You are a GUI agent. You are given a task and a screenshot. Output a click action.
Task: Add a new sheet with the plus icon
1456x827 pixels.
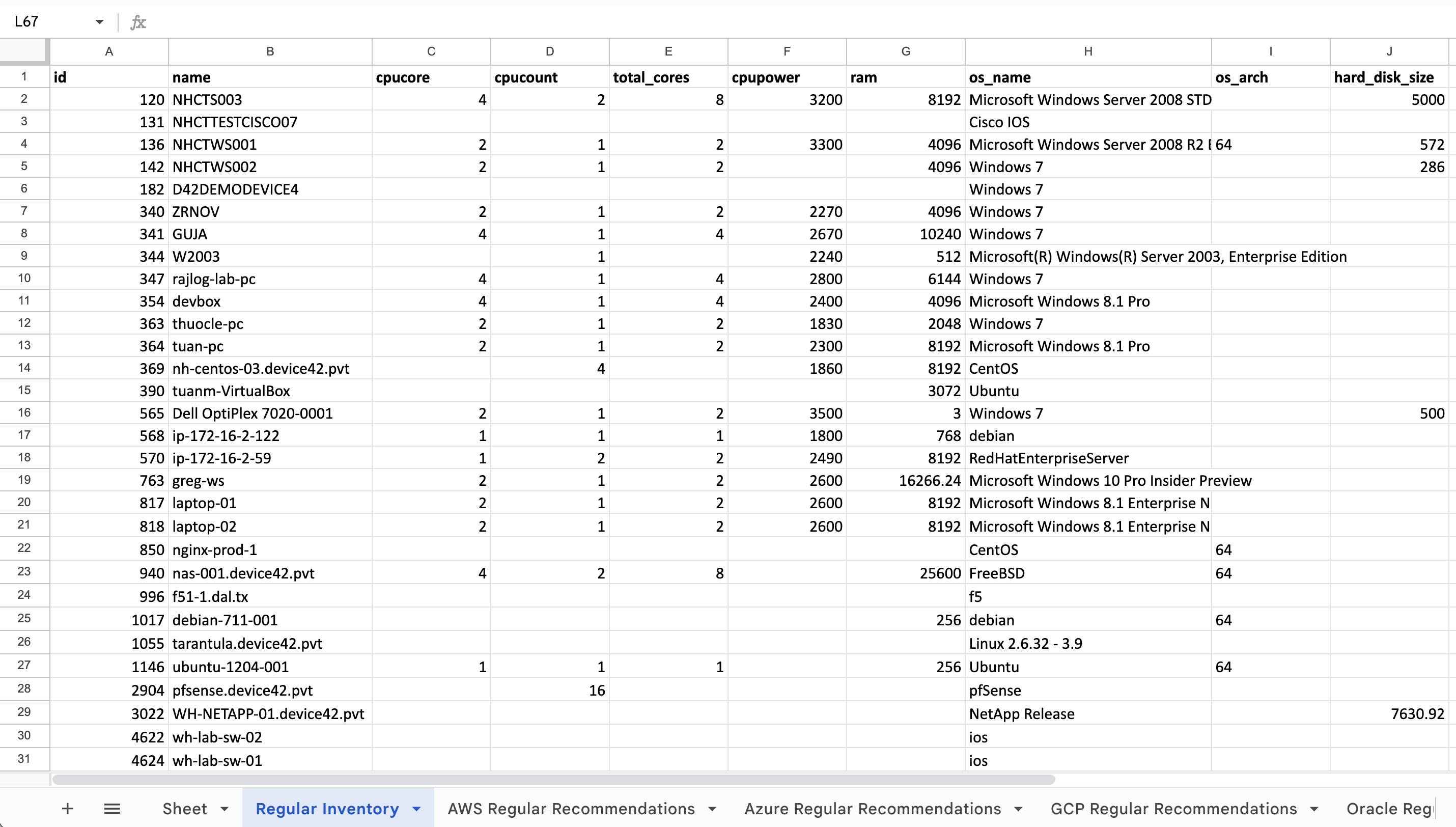pyautogui.click(x=67, y=808)
